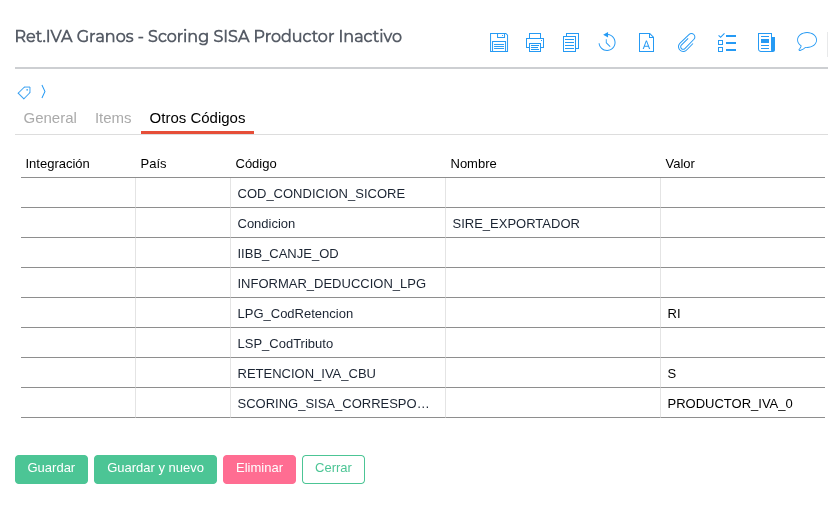Click the newspaper report icon
The width and height of the screenshot is (828, 508).
766,42
